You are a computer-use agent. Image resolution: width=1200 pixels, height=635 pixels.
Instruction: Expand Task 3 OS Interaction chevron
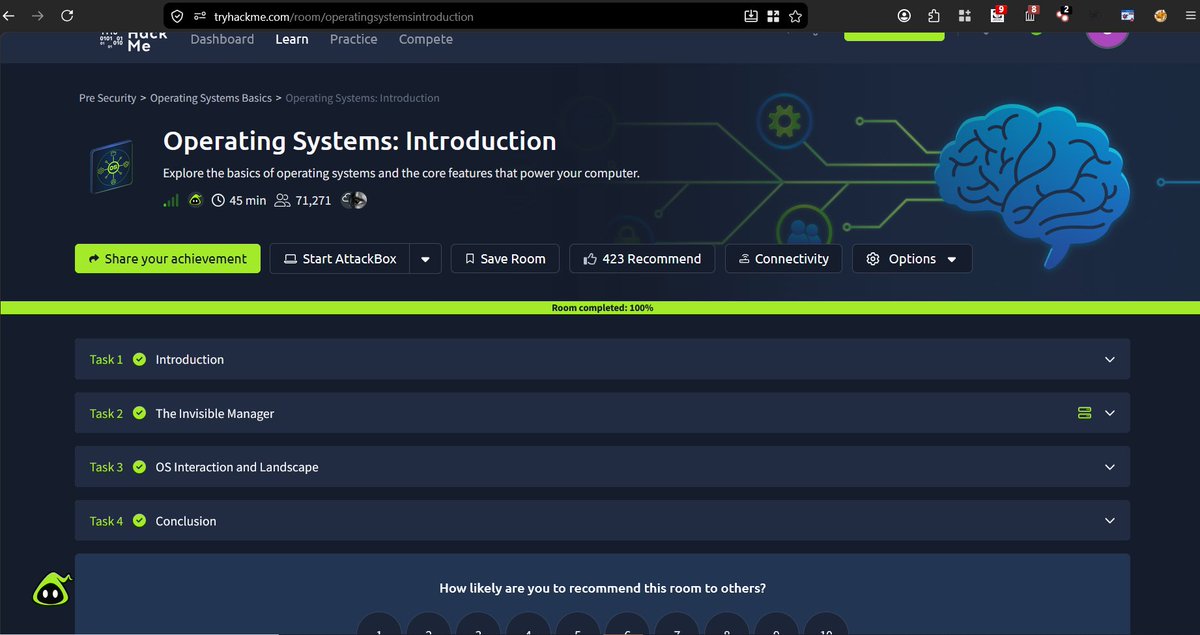(1109, 467)
